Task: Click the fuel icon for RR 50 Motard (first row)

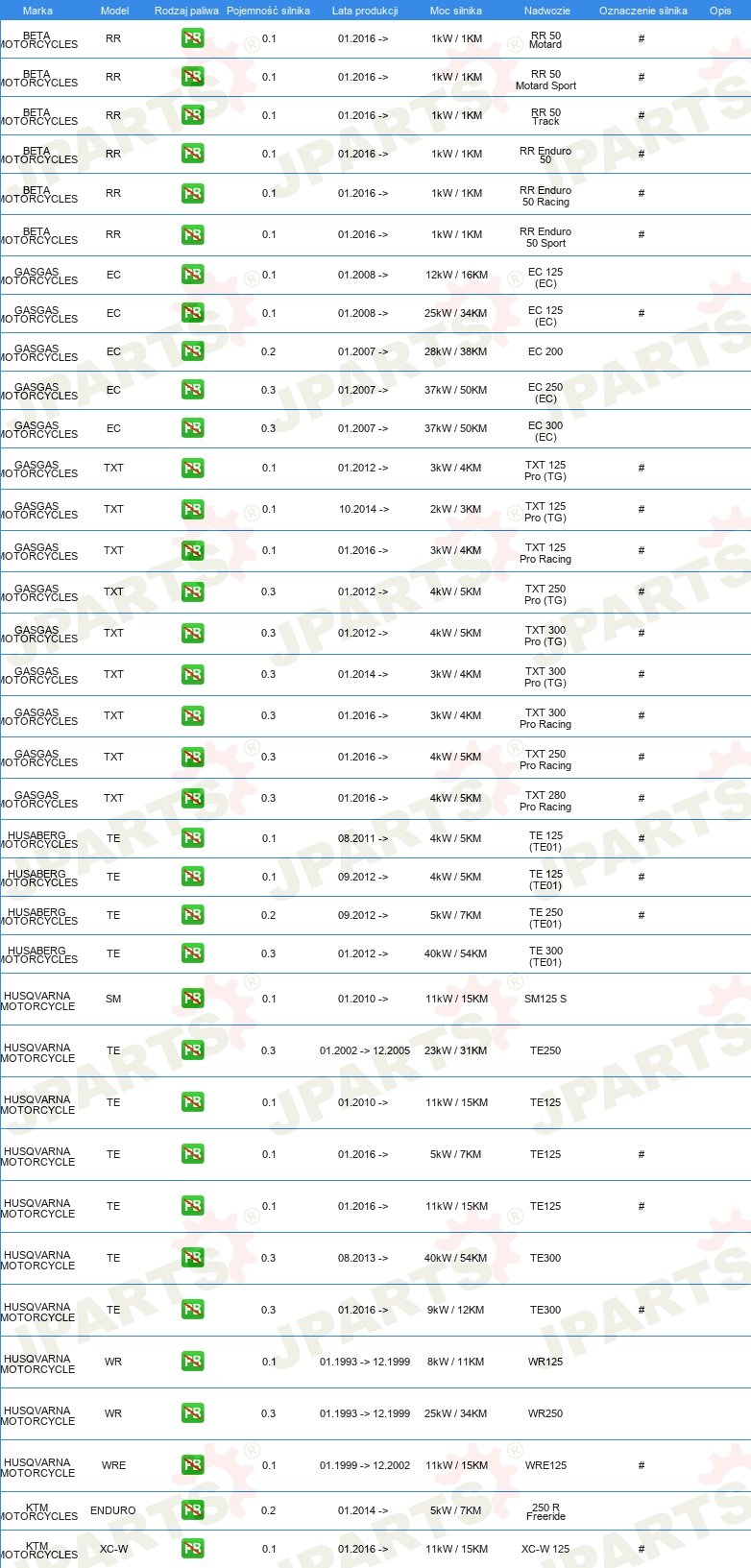Action: click(193, 39)
